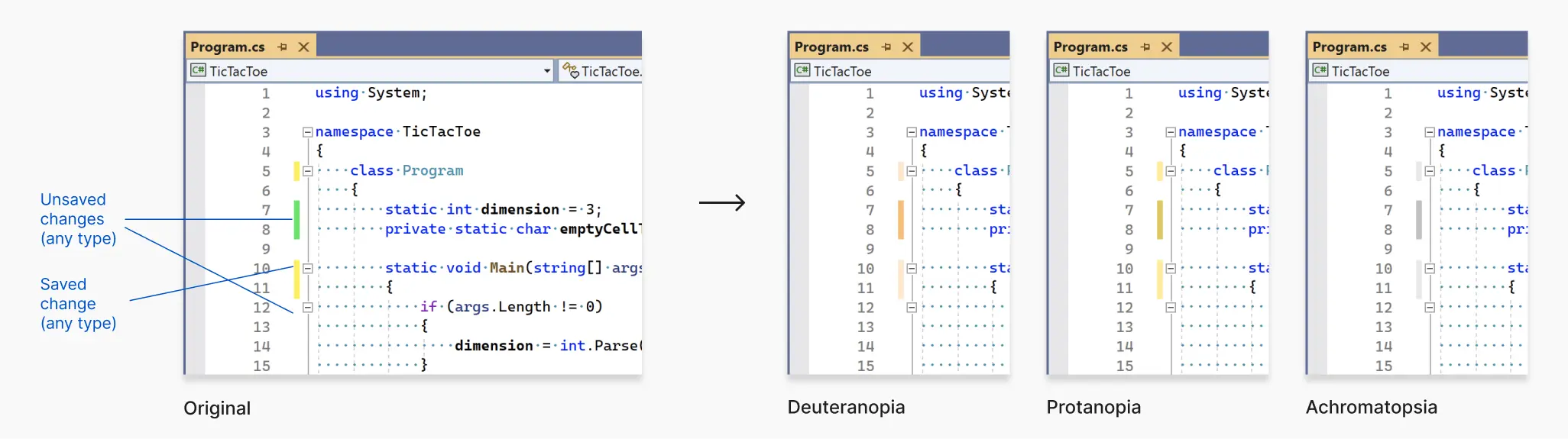The width and height of the screenshot is (1568, 439).
Task: Close Program.cs tab in Deuteranopia window
Action: pyautogui.click(x=908, y=47)
